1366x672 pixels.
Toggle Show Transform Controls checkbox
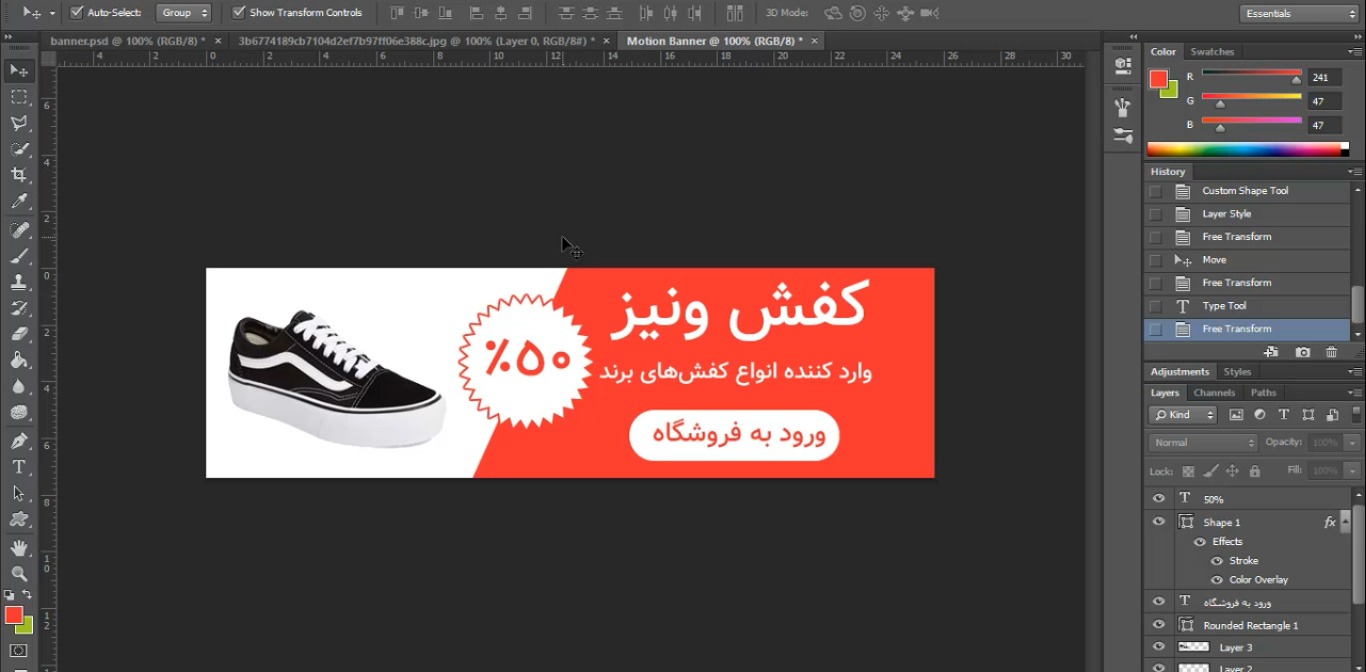pyautogui.click(x=238, y=13)
